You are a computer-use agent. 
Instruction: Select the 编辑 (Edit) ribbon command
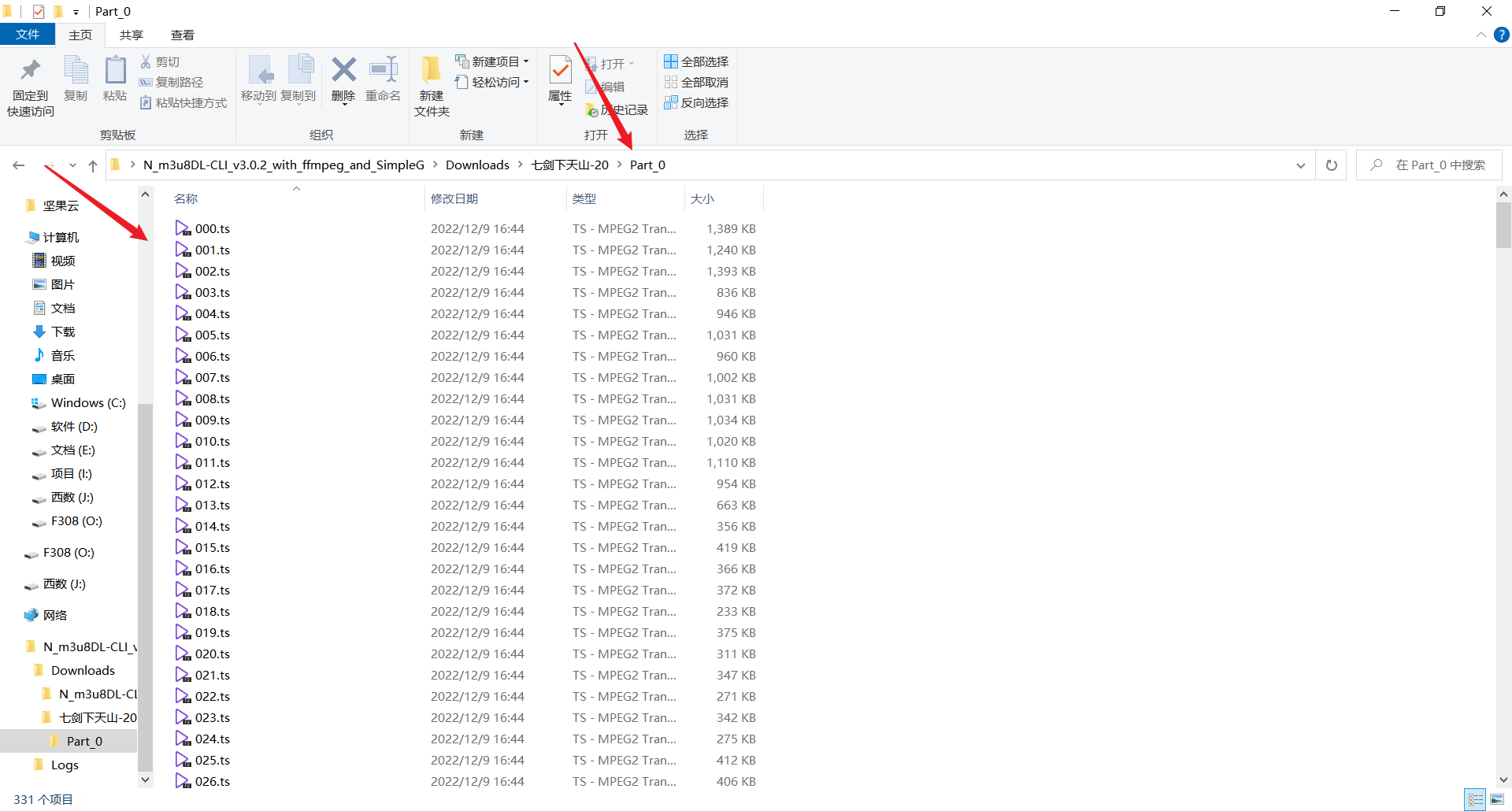(x=606, y=87)
